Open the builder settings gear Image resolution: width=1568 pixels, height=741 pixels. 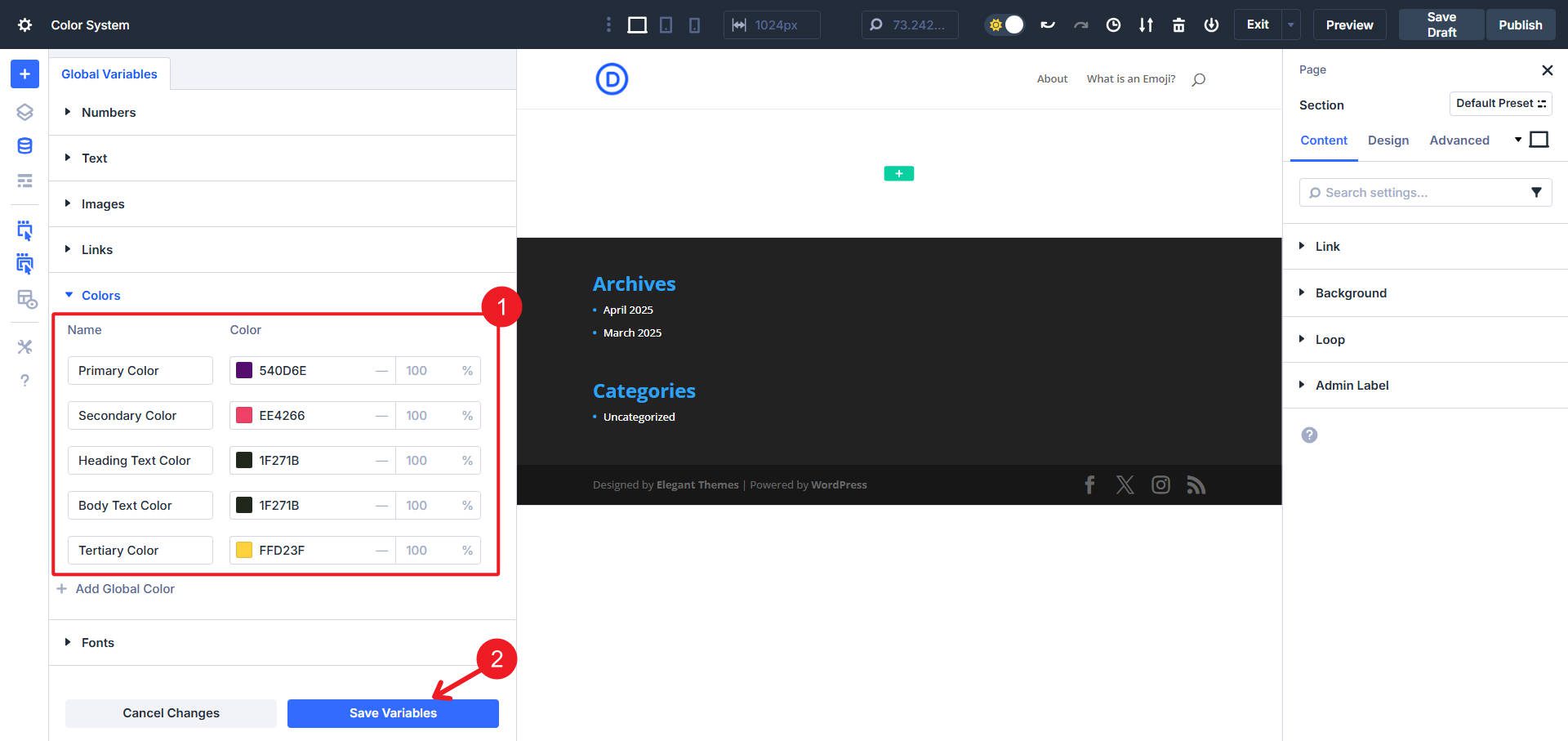coord(24,25)
